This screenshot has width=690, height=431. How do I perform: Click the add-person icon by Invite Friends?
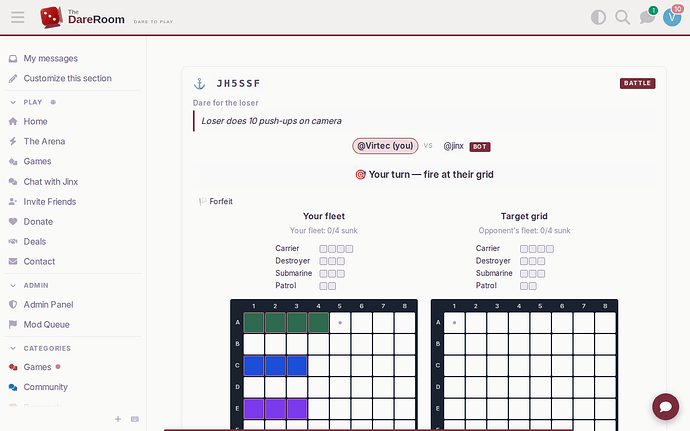pyautogui.click(x=13, y=202)
